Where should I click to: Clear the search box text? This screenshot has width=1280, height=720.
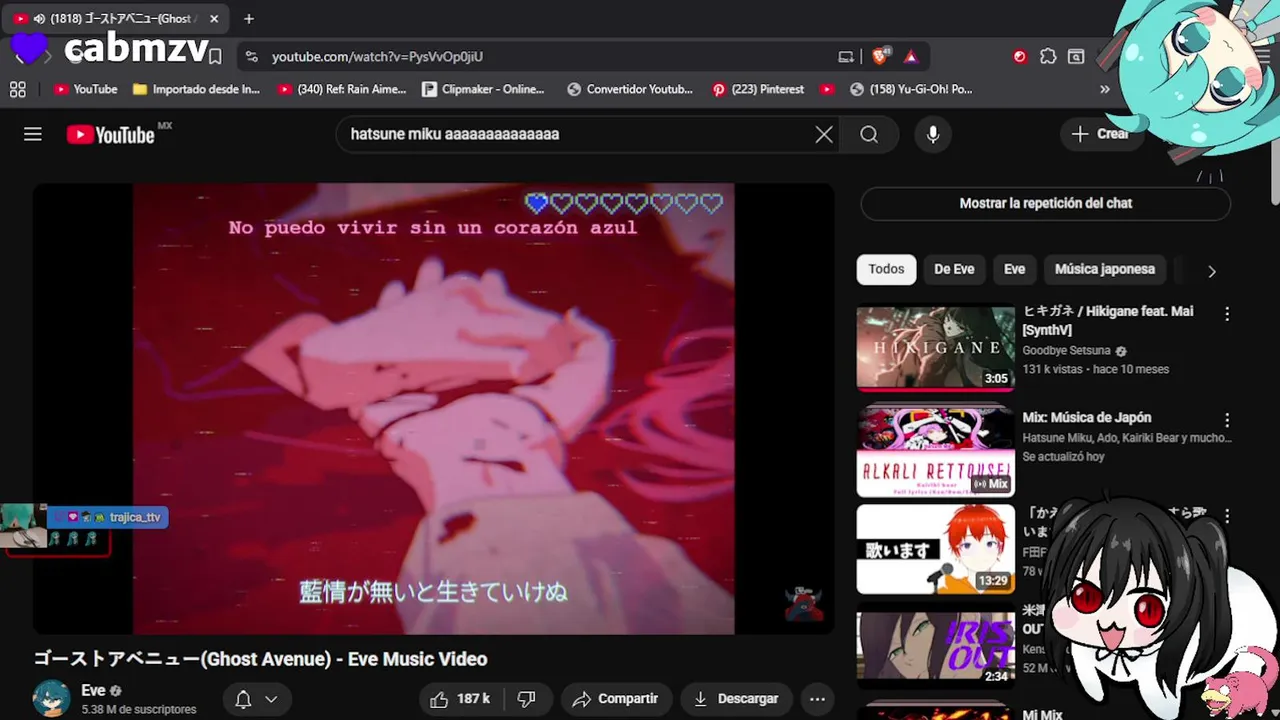(824, 134)
